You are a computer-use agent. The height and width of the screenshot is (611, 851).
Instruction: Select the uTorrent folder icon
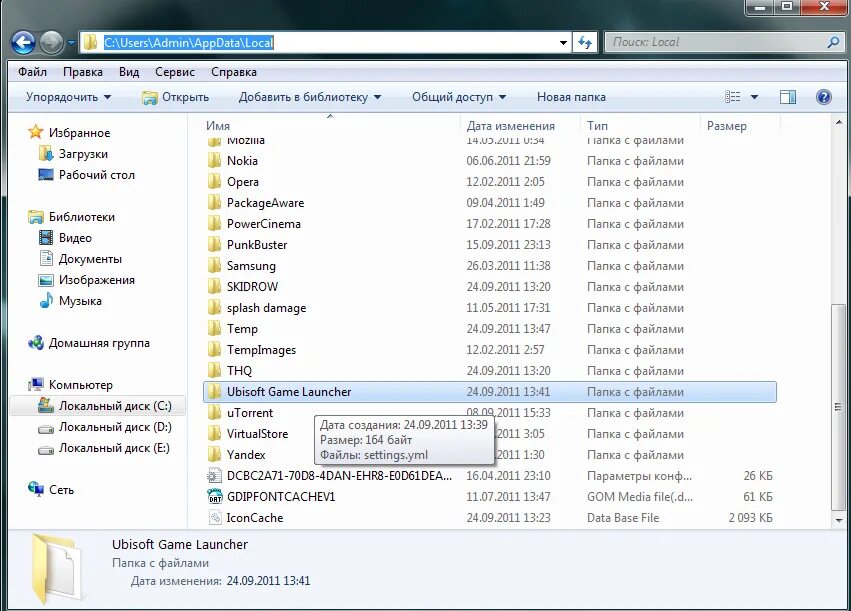click(x=214, y=413)
